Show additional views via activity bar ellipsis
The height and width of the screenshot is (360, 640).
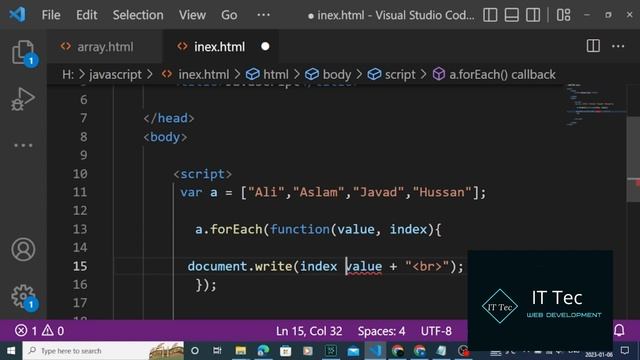[23, 145]
